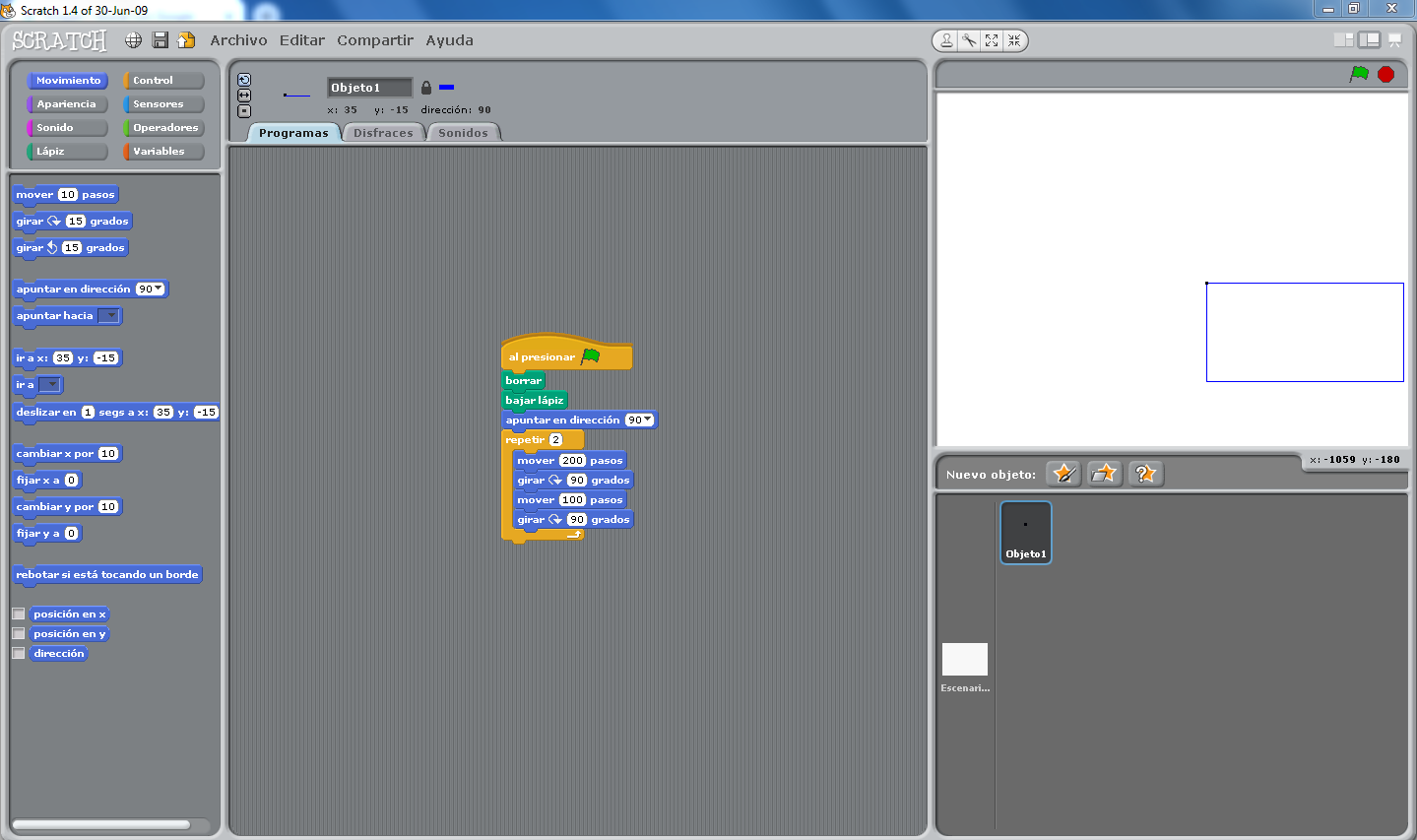Open the Compartir menu

374,40
